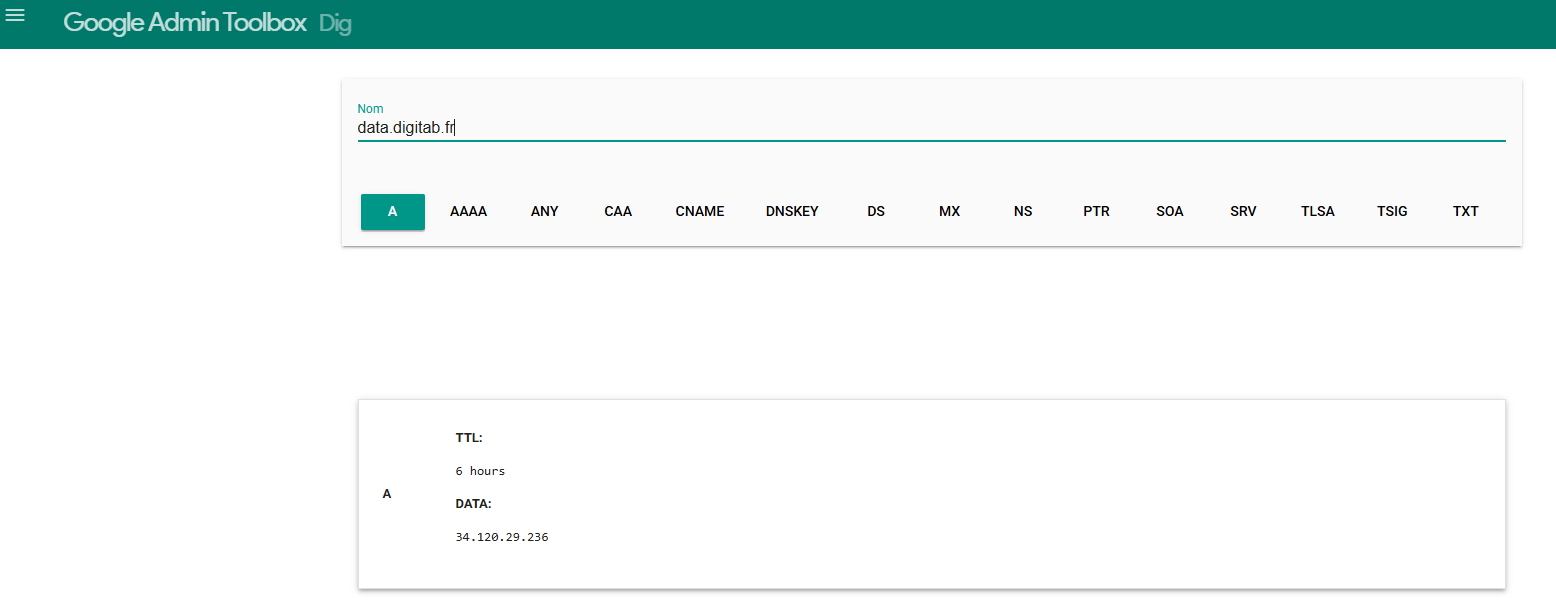Select the TSIG record type
Image resolution: width=1556 pixels, height=609 pixels.
1392,212
